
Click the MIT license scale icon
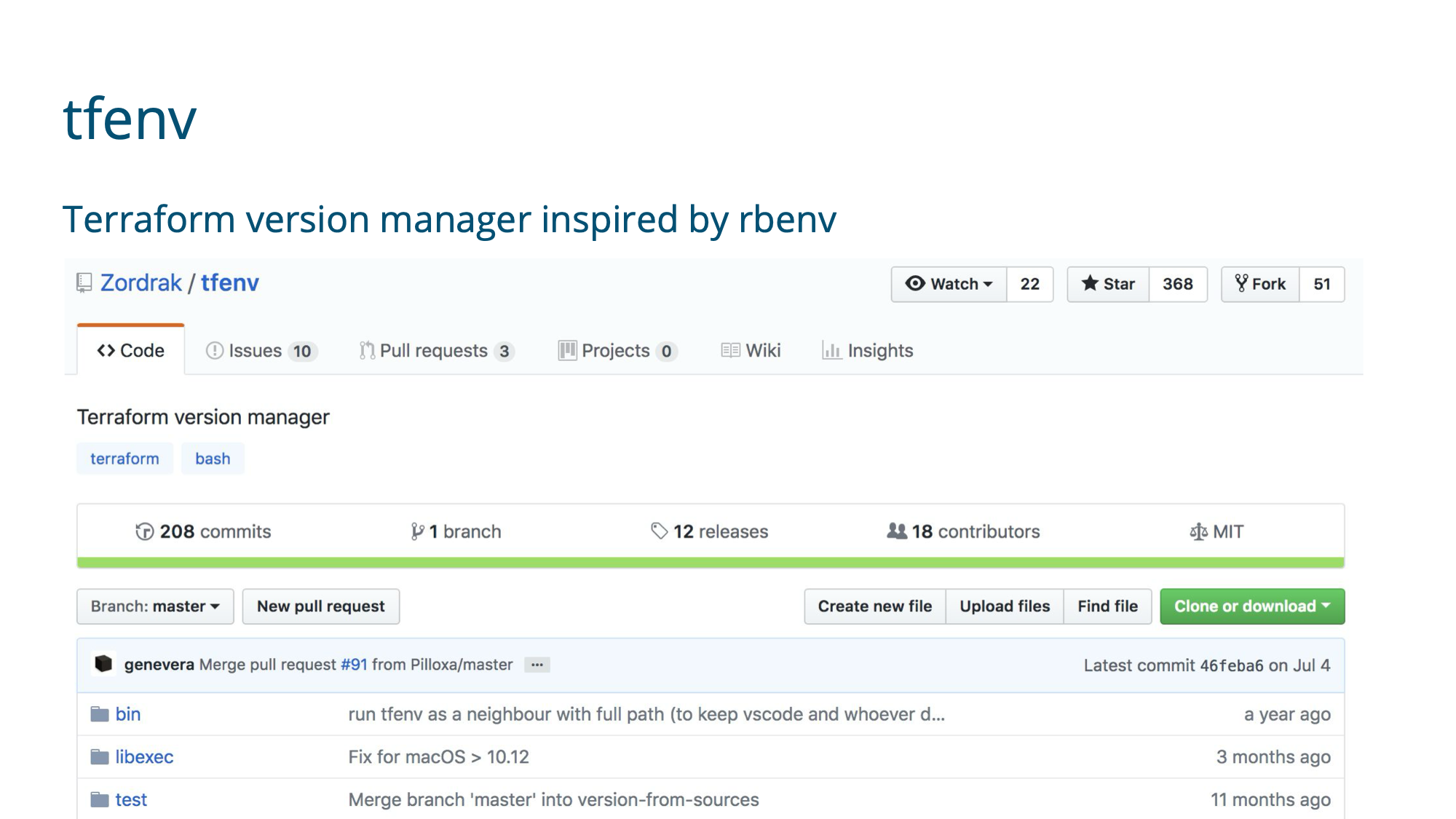point(1198,531)
